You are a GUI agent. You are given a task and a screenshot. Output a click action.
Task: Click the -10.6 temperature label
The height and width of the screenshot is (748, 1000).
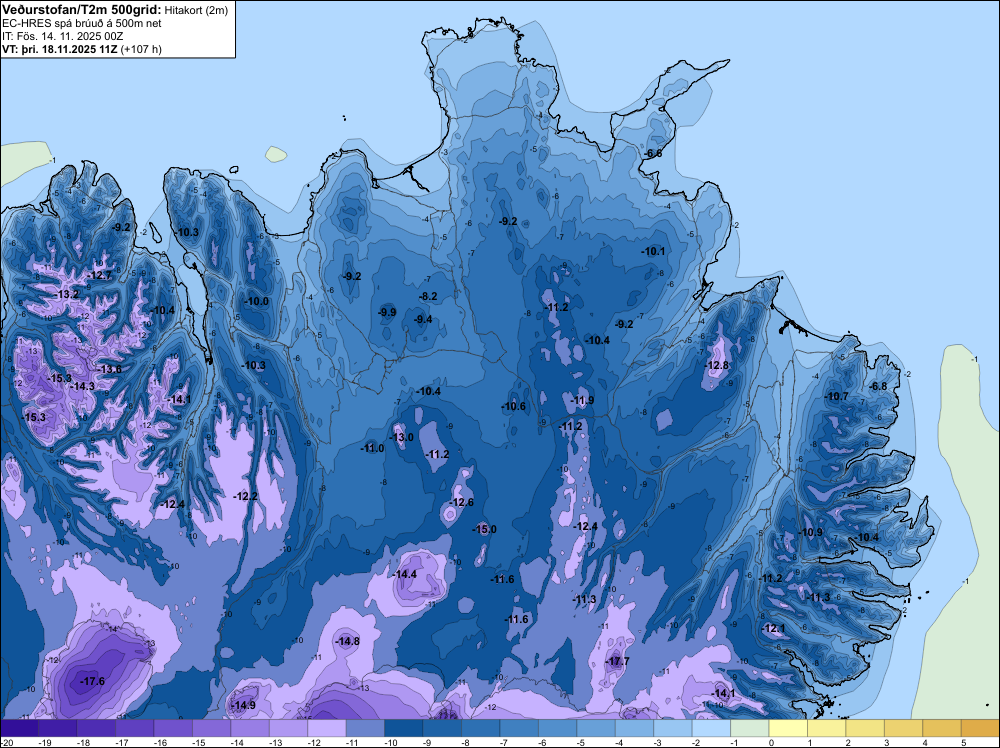513,406
